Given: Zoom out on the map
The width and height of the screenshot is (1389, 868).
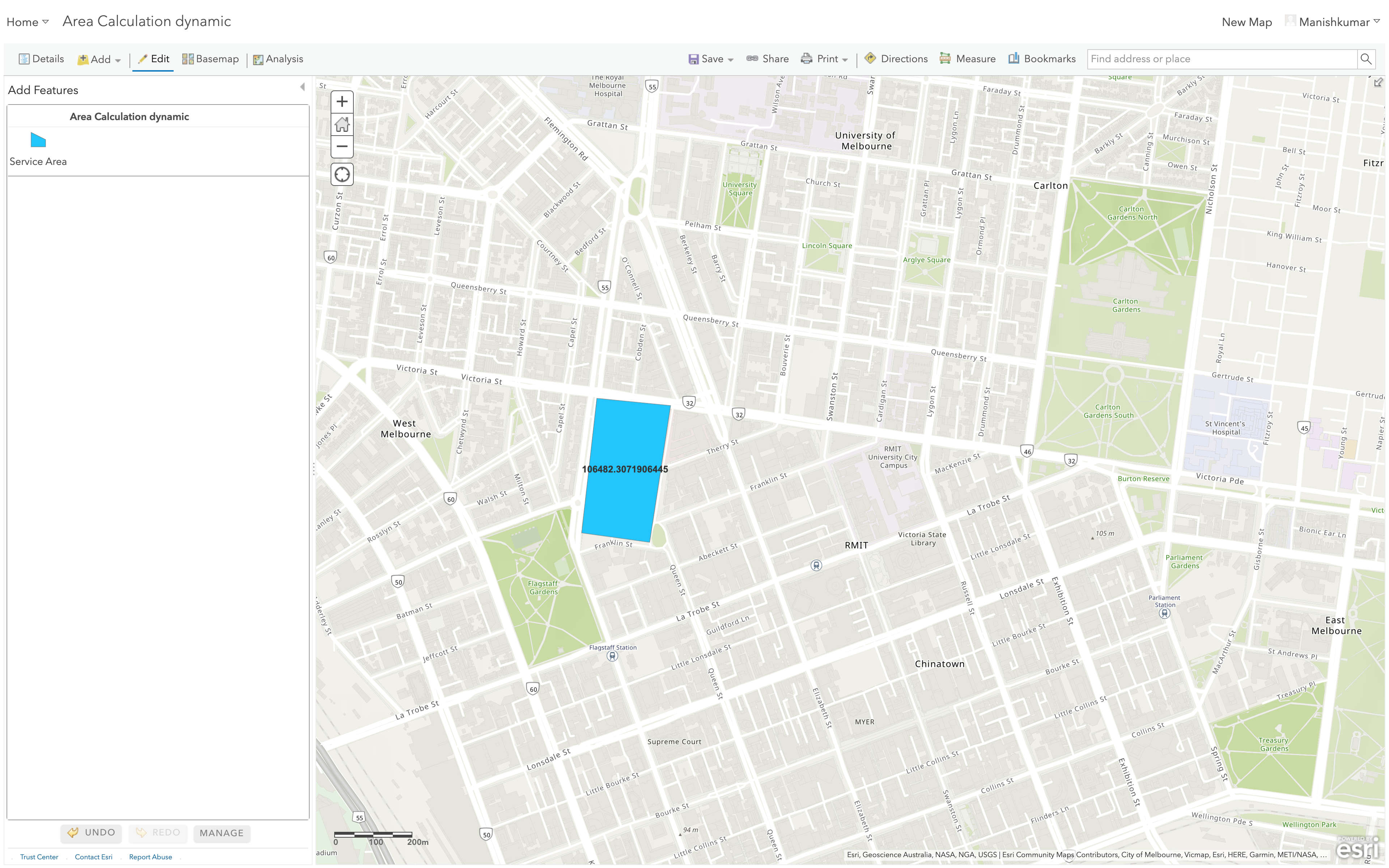Looking at the screenshot, I should click(342, 146).
